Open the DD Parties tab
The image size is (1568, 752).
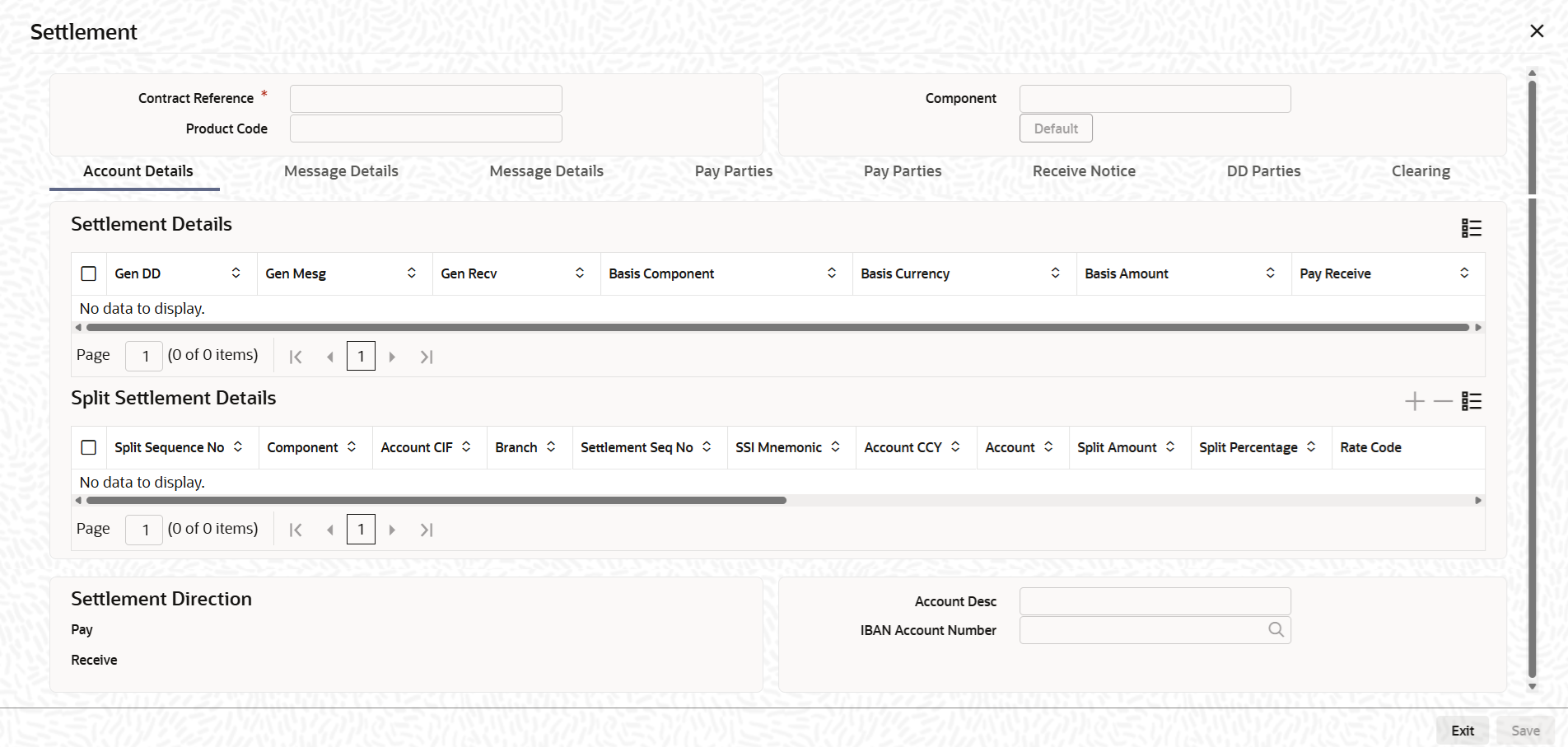point(1264,171)
